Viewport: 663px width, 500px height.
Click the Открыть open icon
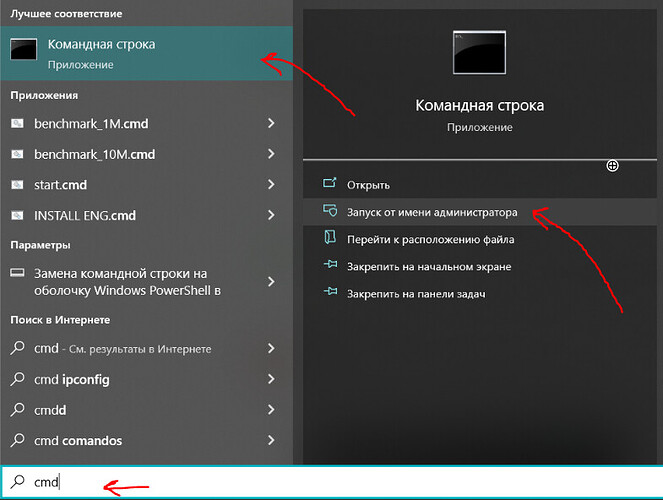point(329,185)
